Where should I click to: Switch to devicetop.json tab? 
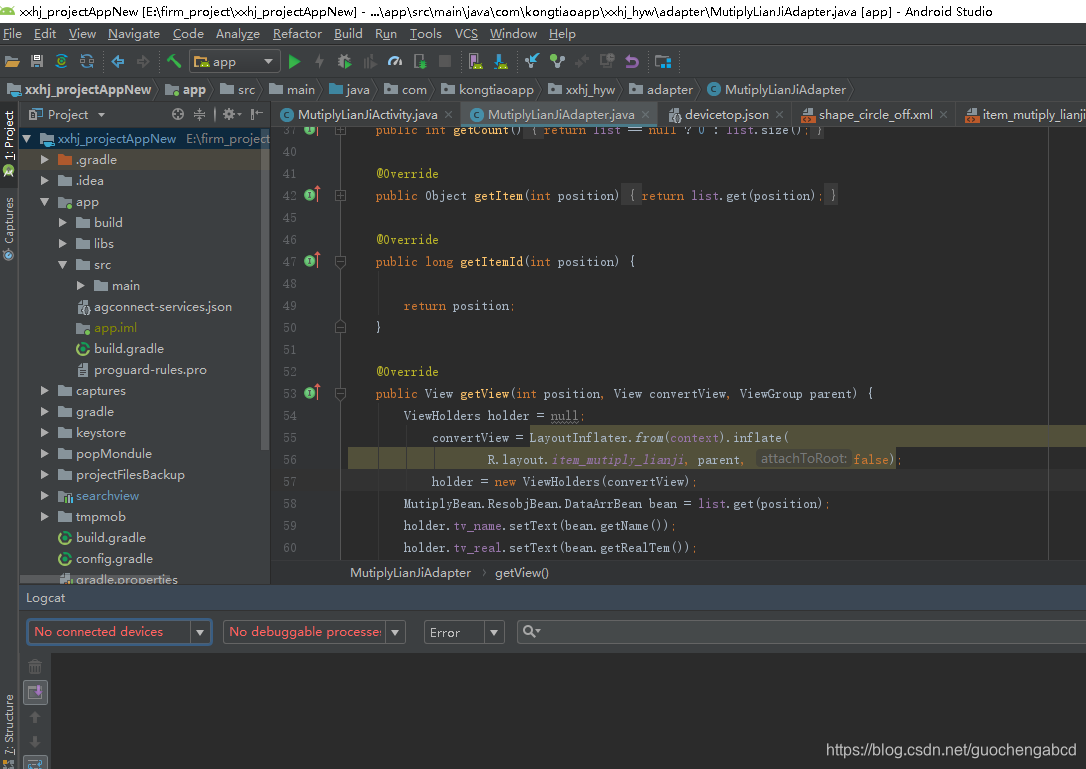tap(727, 115)
